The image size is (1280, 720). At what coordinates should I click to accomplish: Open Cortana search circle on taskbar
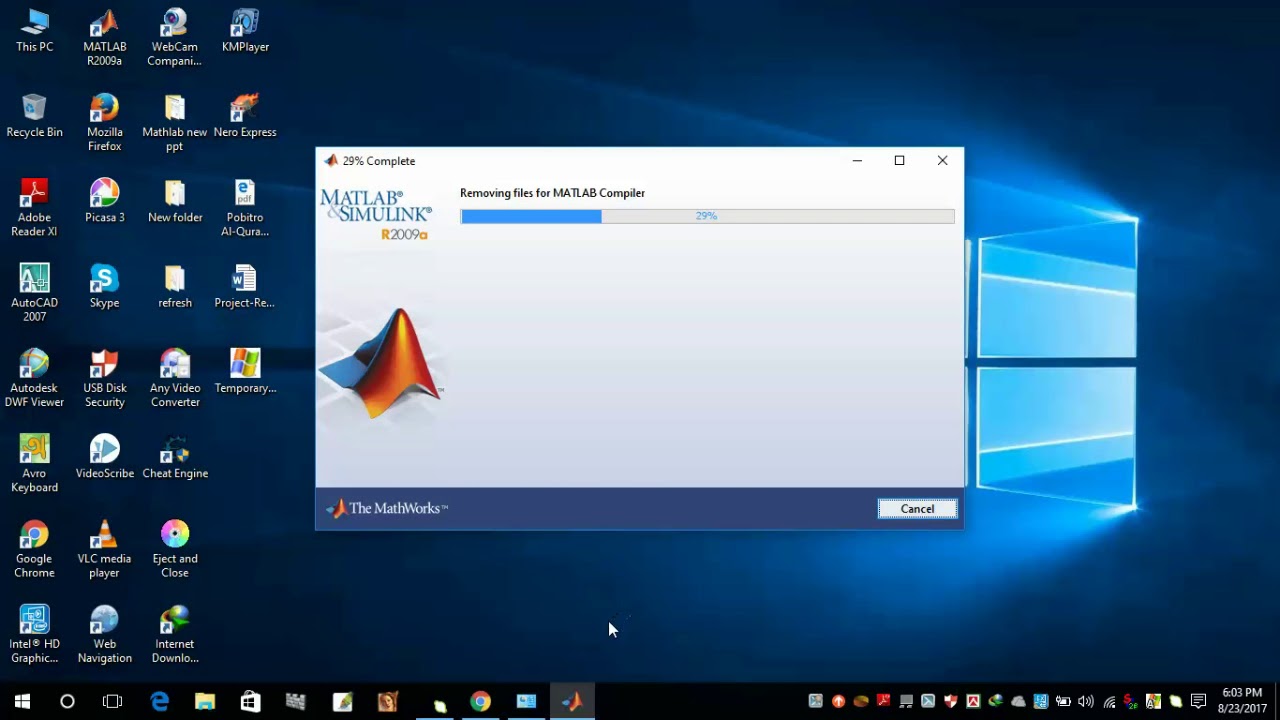pos(67,702)
